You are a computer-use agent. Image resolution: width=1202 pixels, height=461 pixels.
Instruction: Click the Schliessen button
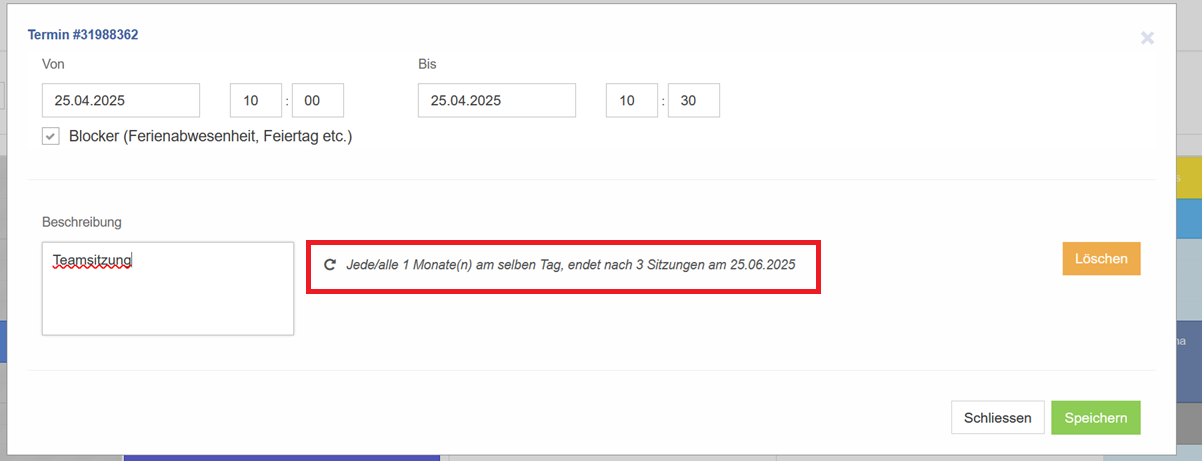(x=998, y=418)
